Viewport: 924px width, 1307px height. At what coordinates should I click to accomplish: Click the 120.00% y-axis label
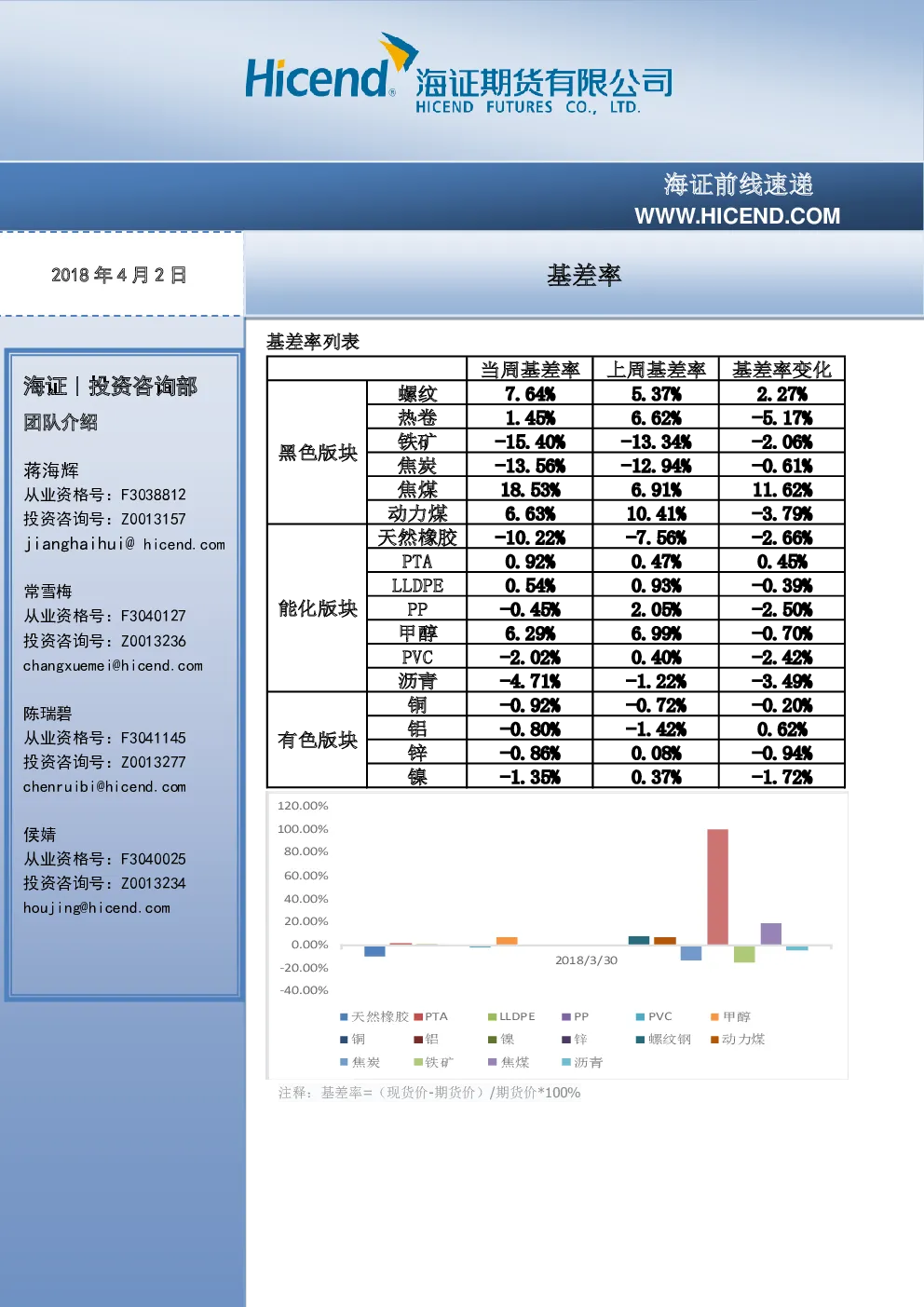(303, 806)
